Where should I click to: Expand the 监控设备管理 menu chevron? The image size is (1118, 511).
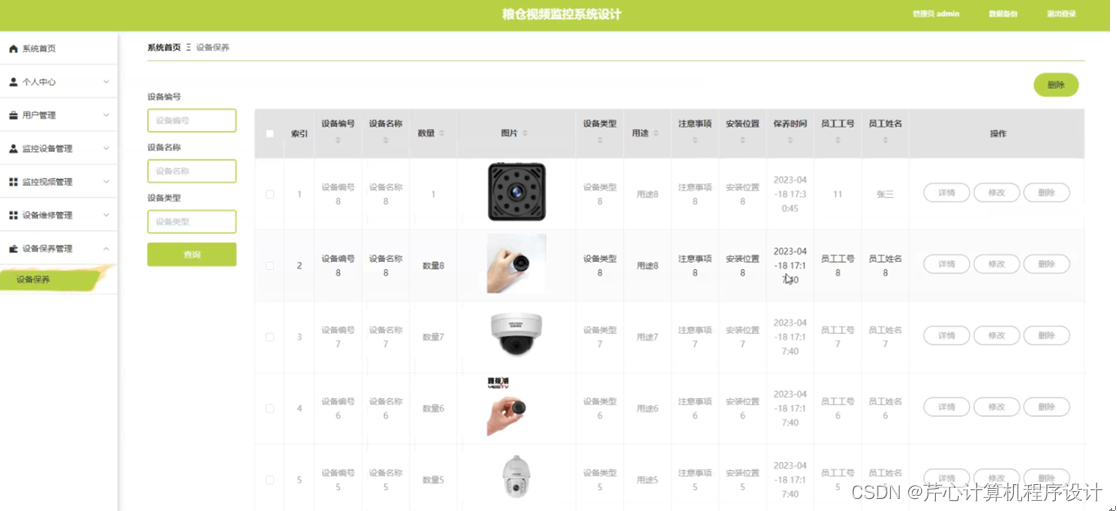tap(106, 149)
